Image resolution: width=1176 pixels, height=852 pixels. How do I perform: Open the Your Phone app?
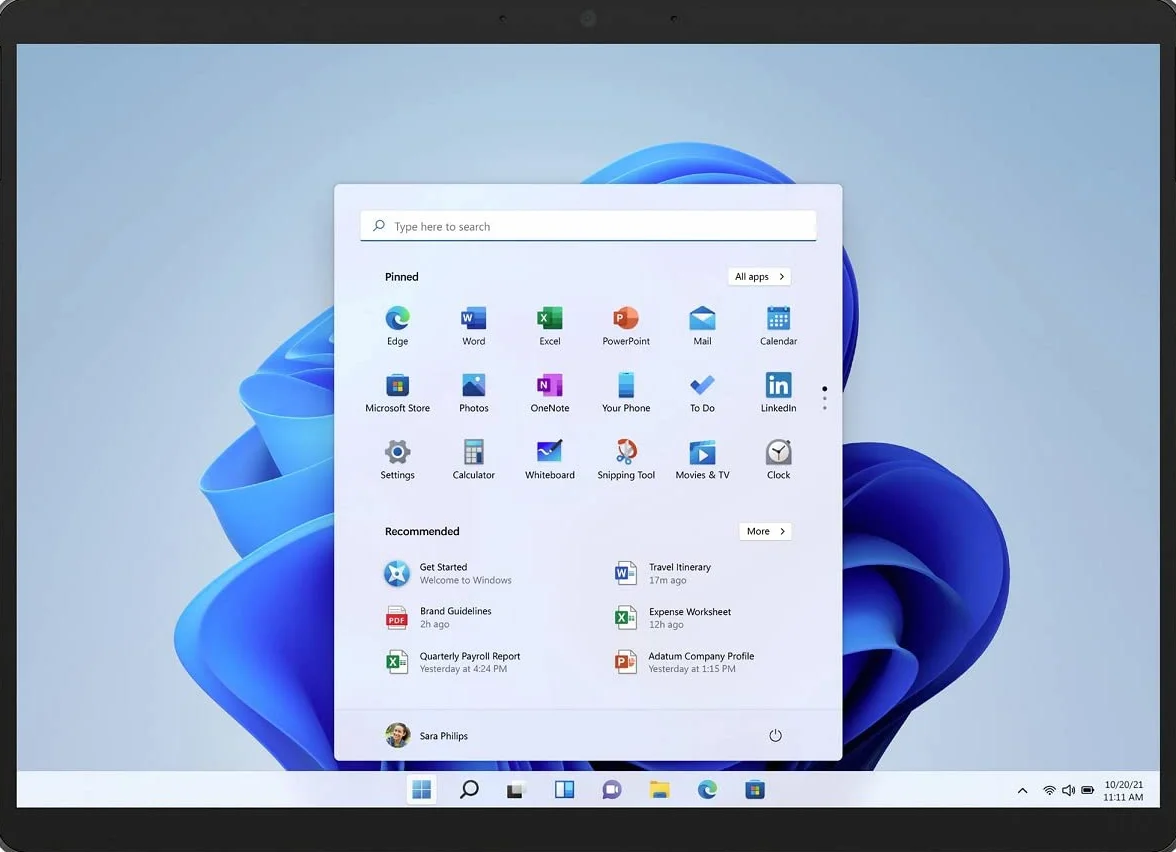pyautogui.click(x=626, y=392)
